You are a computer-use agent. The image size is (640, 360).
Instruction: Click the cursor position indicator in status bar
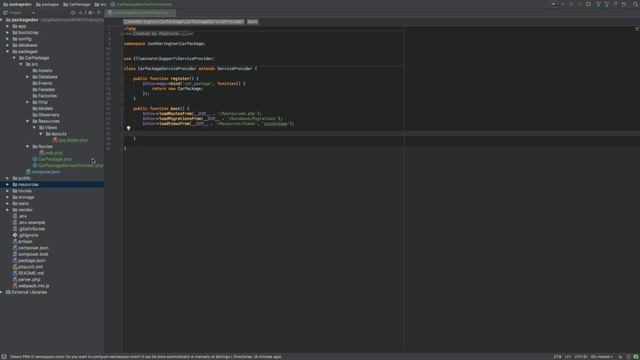click(557, 357)
